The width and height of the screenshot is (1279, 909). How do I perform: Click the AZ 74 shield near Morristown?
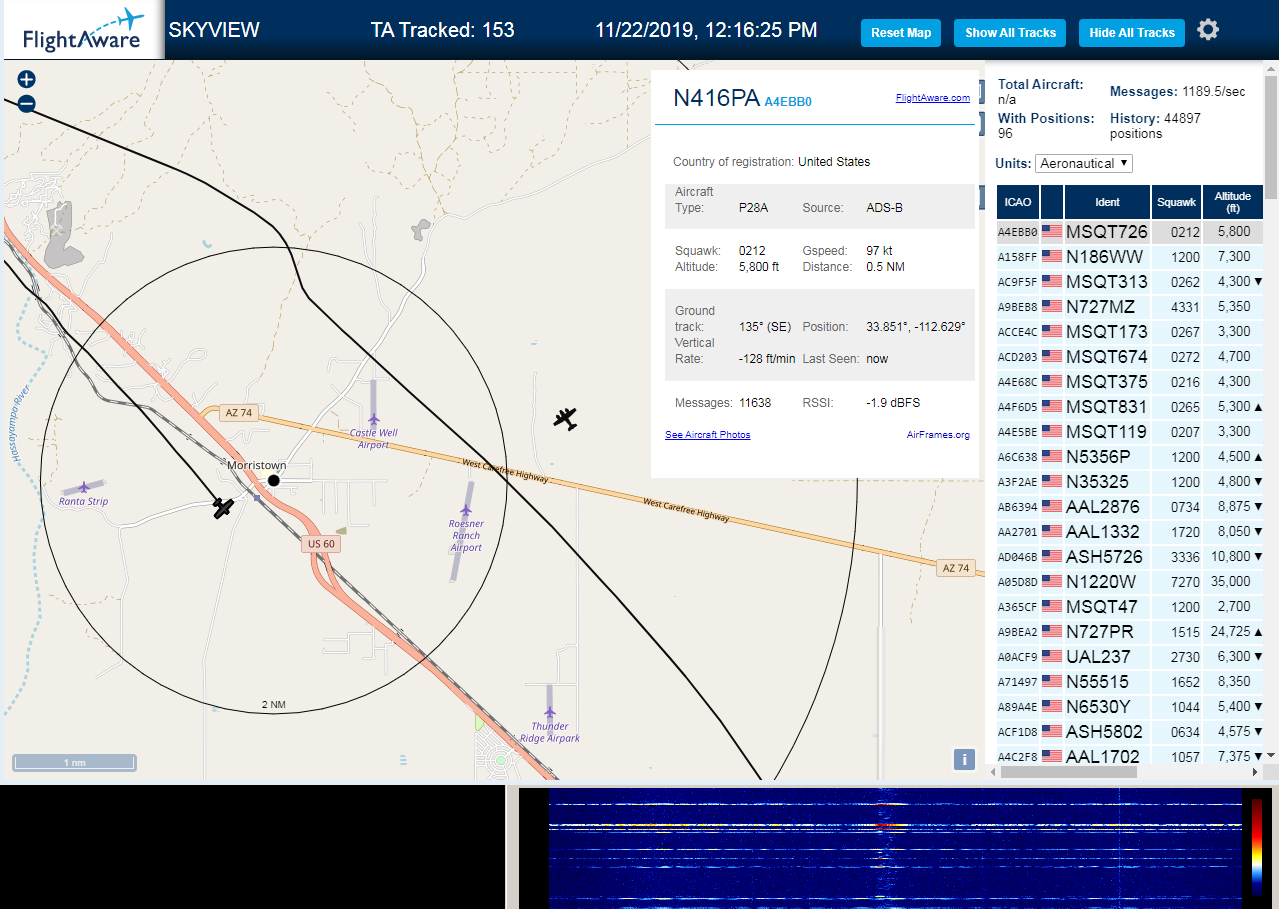[239, 412]
